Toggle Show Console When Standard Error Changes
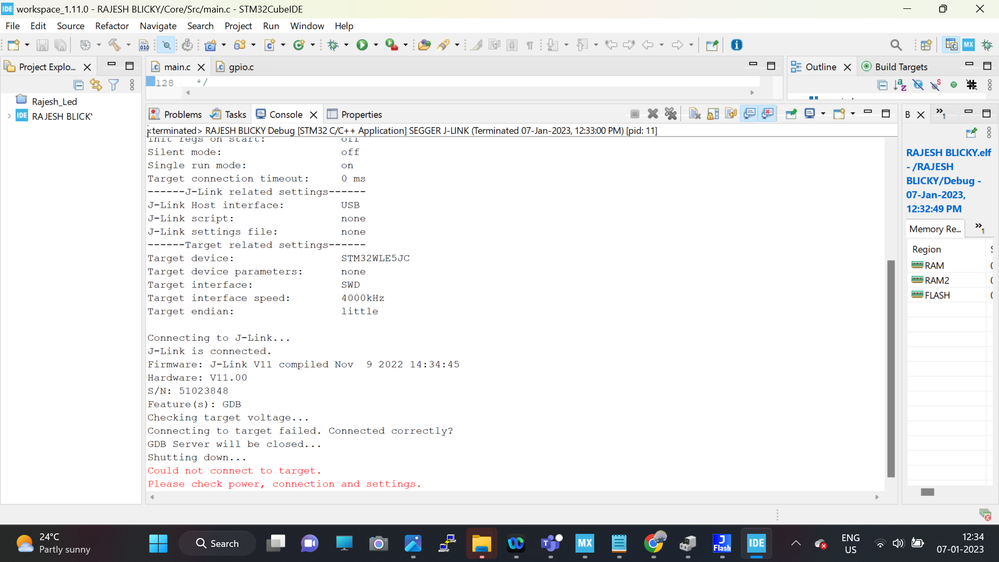Screen dimensions: 999x562 [768, 114]
